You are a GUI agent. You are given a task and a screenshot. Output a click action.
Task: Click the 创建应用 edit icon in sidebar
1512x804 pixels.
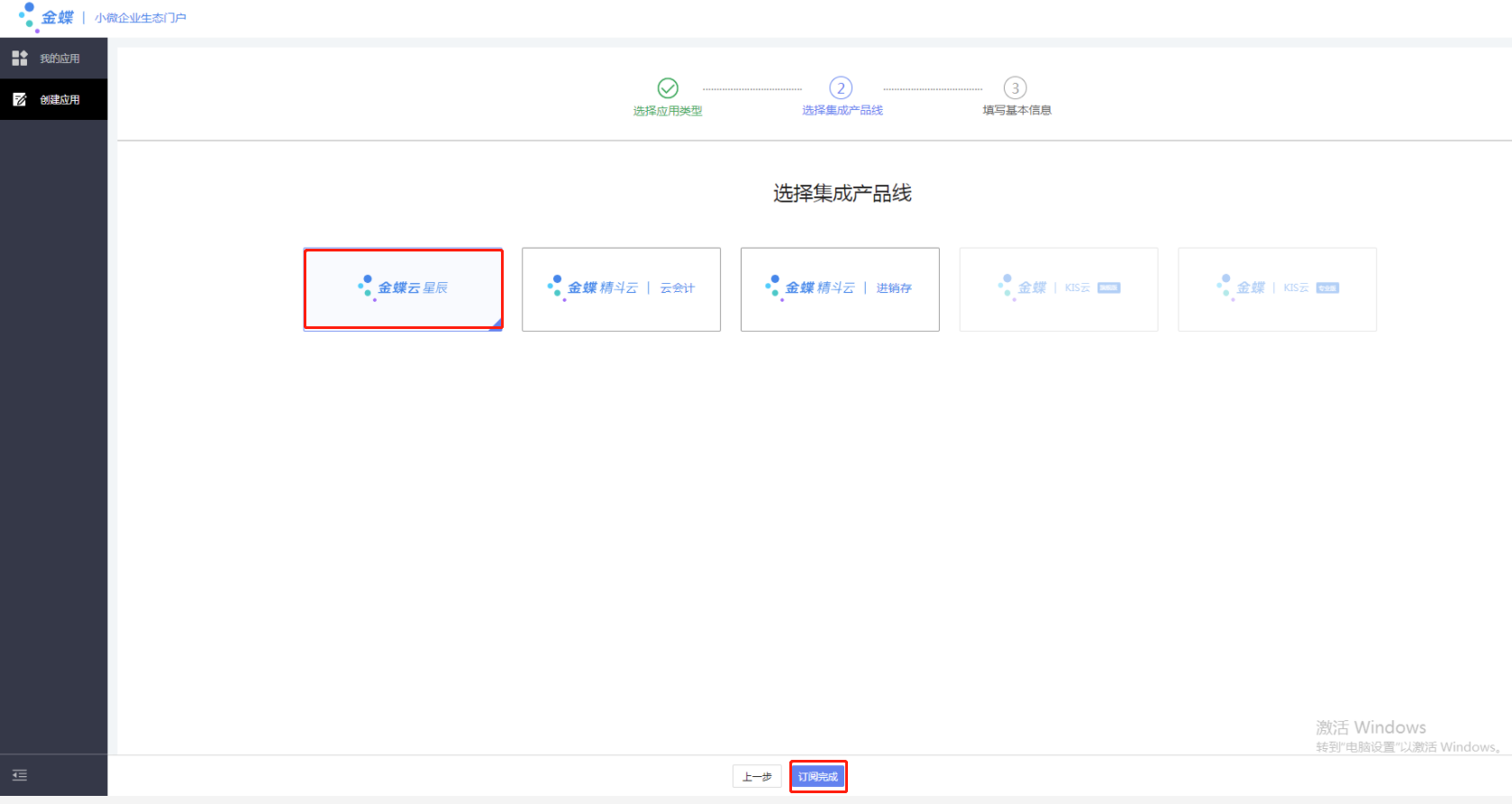[x=20, y=99]
